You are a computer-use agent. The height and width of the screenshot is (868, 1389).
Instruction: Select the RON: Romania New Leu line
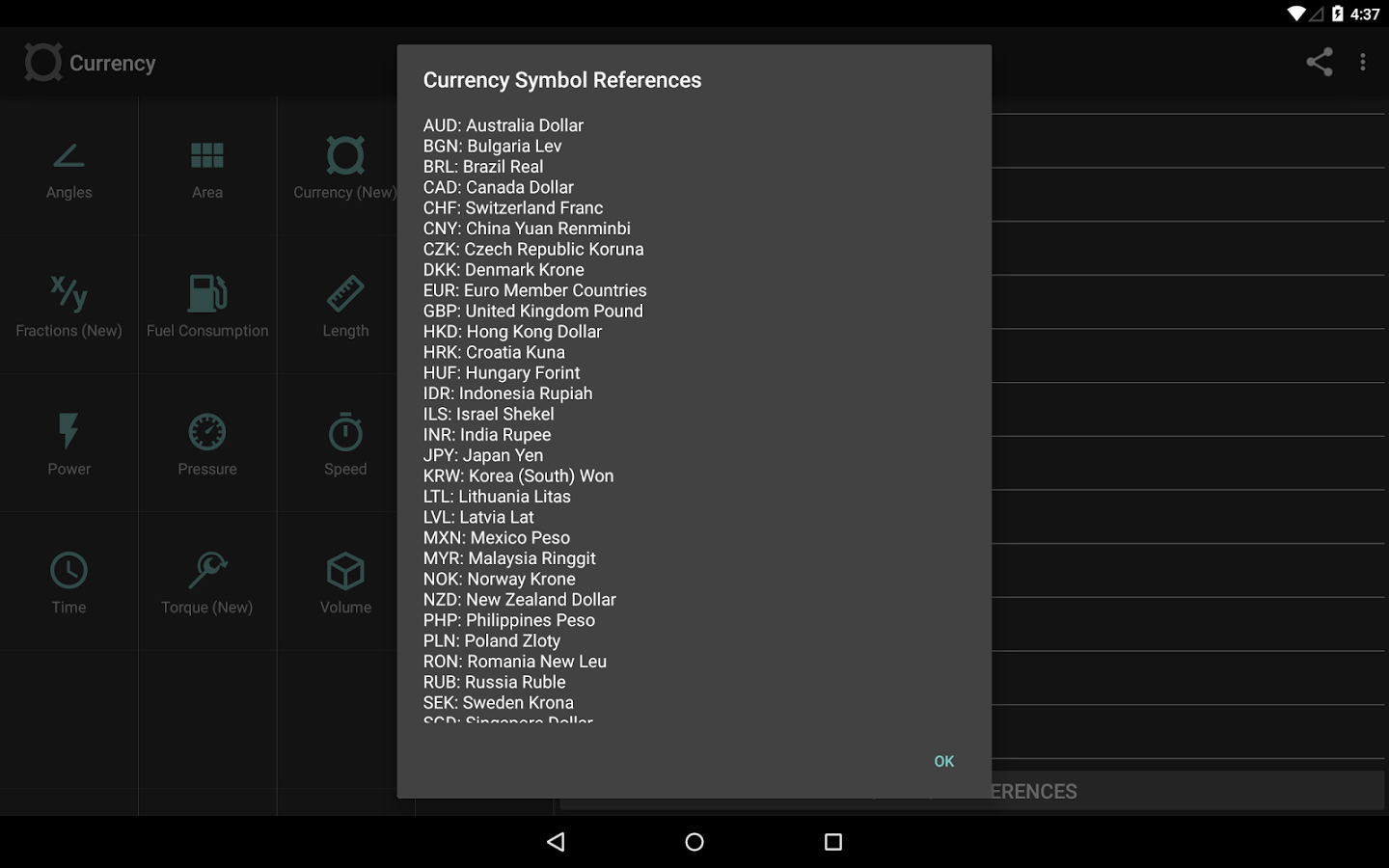pyautogui.click(x=515, y=662)
